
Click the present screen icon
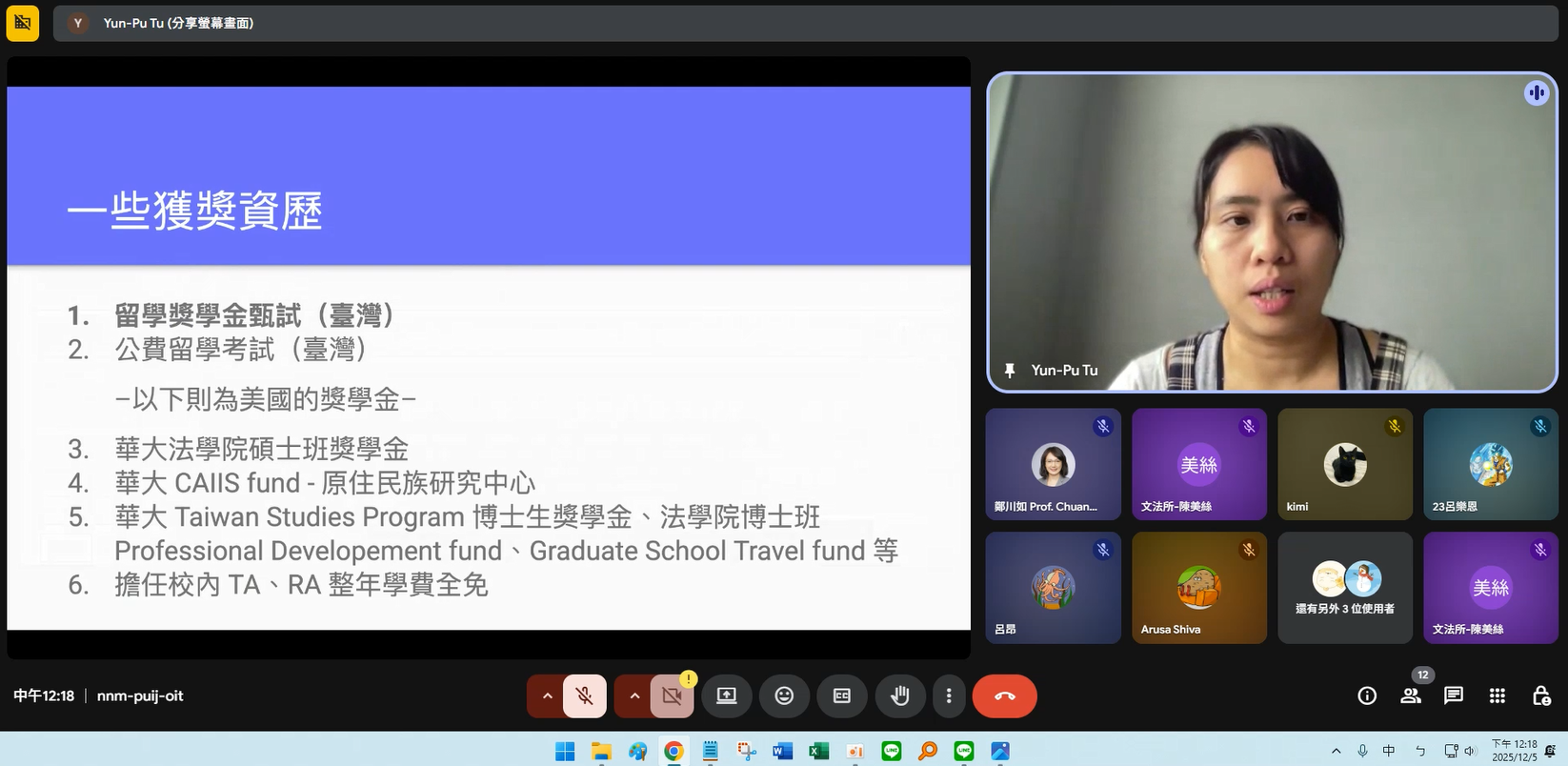click(727, 696)
